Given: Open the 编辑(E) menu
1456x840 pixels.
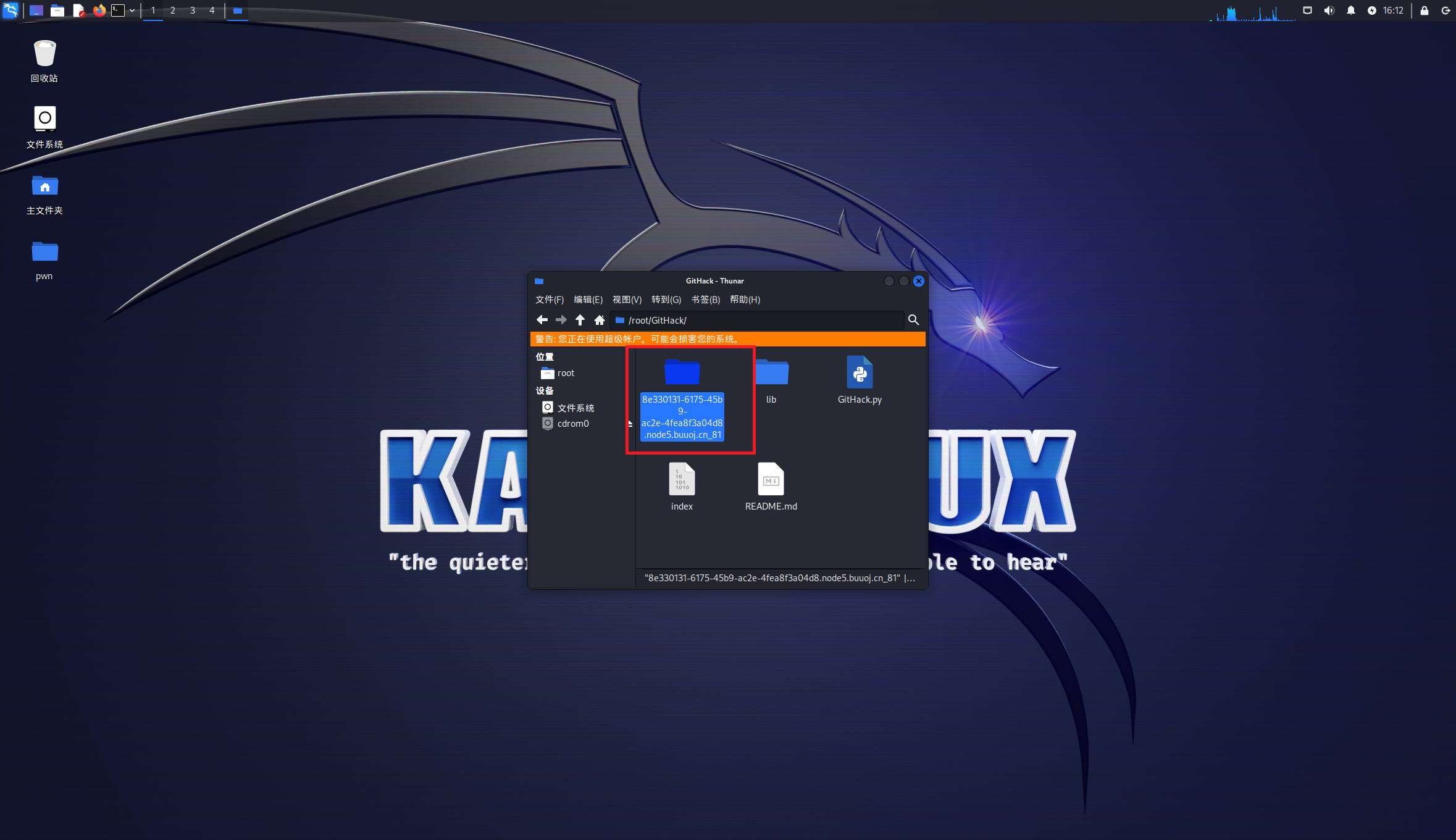Looking at the screenshot, I should coord(588,300).
